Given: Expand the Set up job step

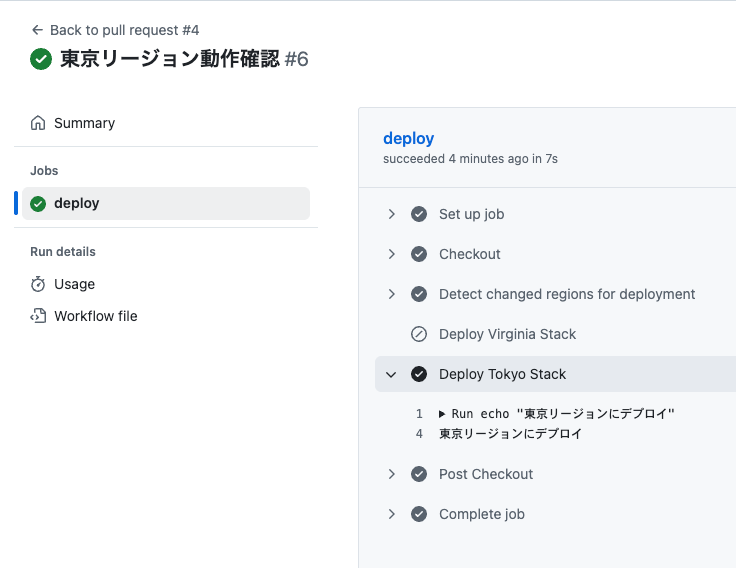Looking at the screenshot, I should click(391, 214).
